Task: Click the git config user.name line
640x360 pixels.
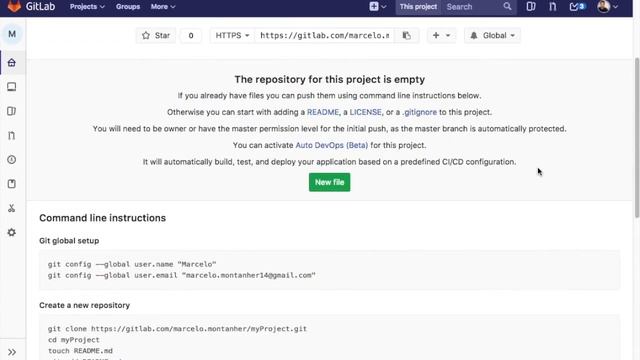Action: coord(132,264)
